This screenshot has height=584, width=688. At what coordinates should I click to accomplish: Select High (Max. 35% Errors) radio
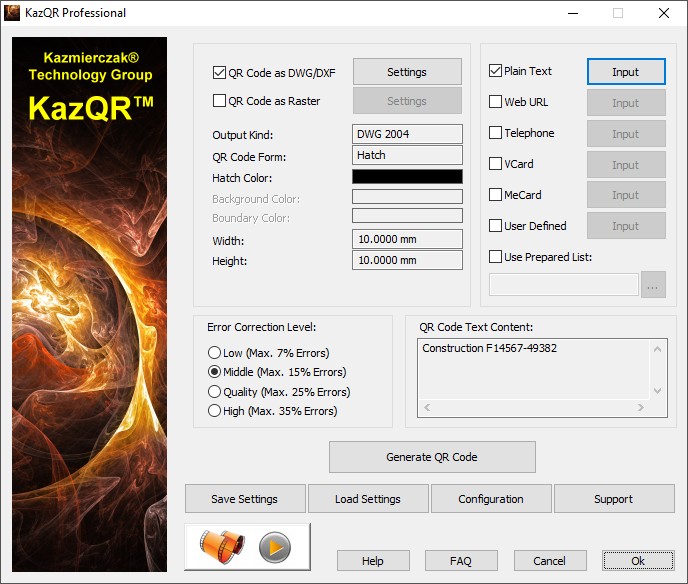coord(214,411)
